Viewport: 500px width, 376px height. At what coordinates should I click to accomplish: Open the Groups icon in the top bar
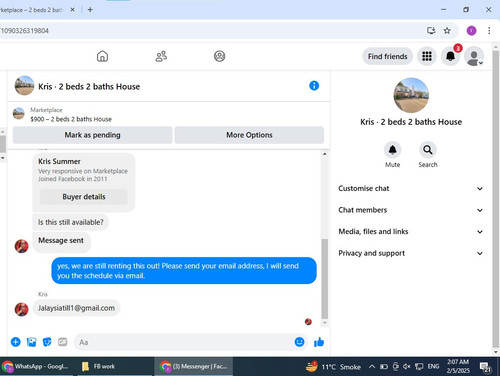219,56
